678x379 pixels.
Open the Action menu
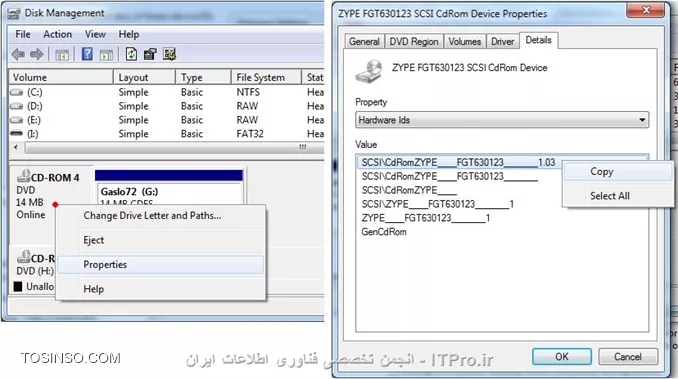click(x=58, y=34)
